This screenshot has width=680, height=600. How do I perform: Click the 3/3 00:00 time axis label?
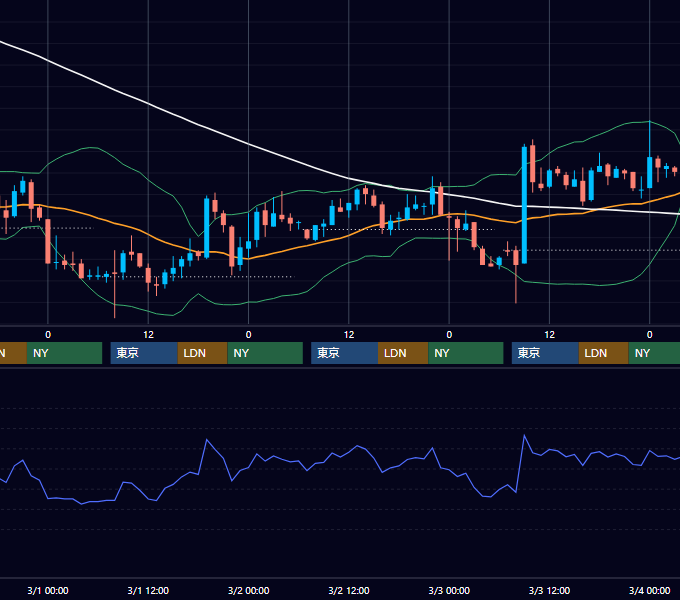point(449,590)
